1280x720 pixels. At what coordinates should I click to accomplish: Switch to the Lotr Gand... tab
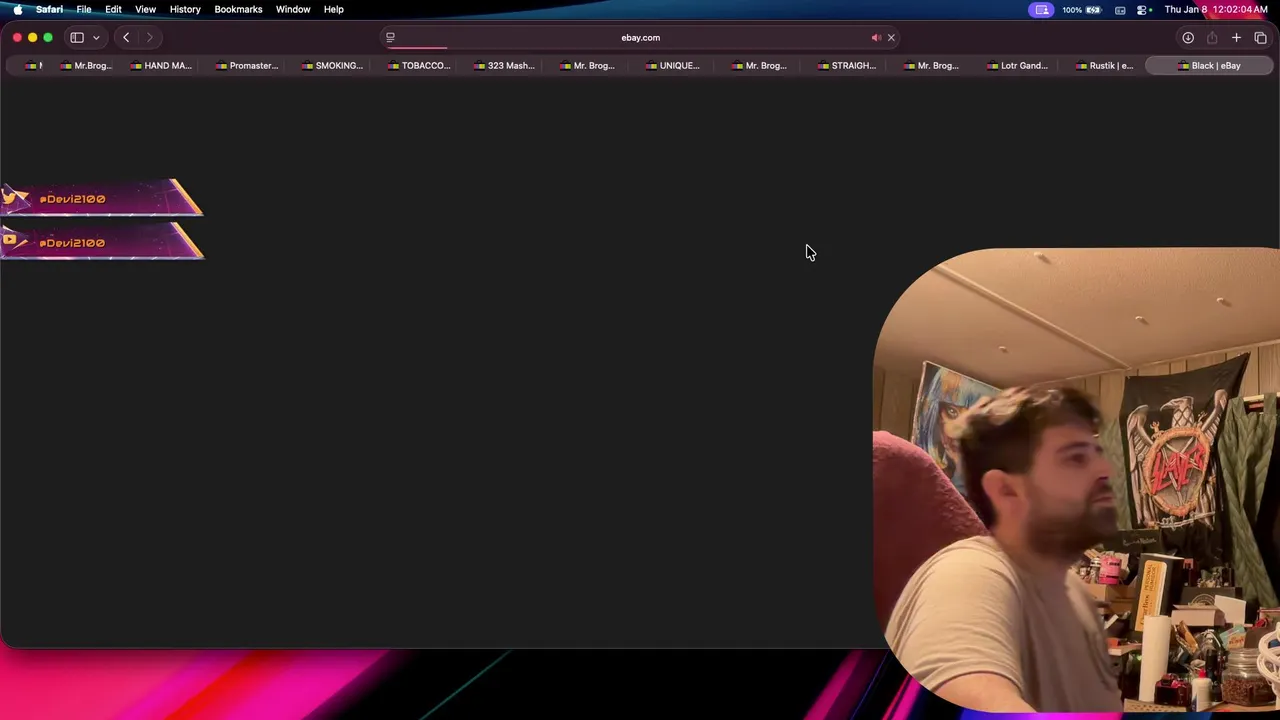pos(1017,66)
